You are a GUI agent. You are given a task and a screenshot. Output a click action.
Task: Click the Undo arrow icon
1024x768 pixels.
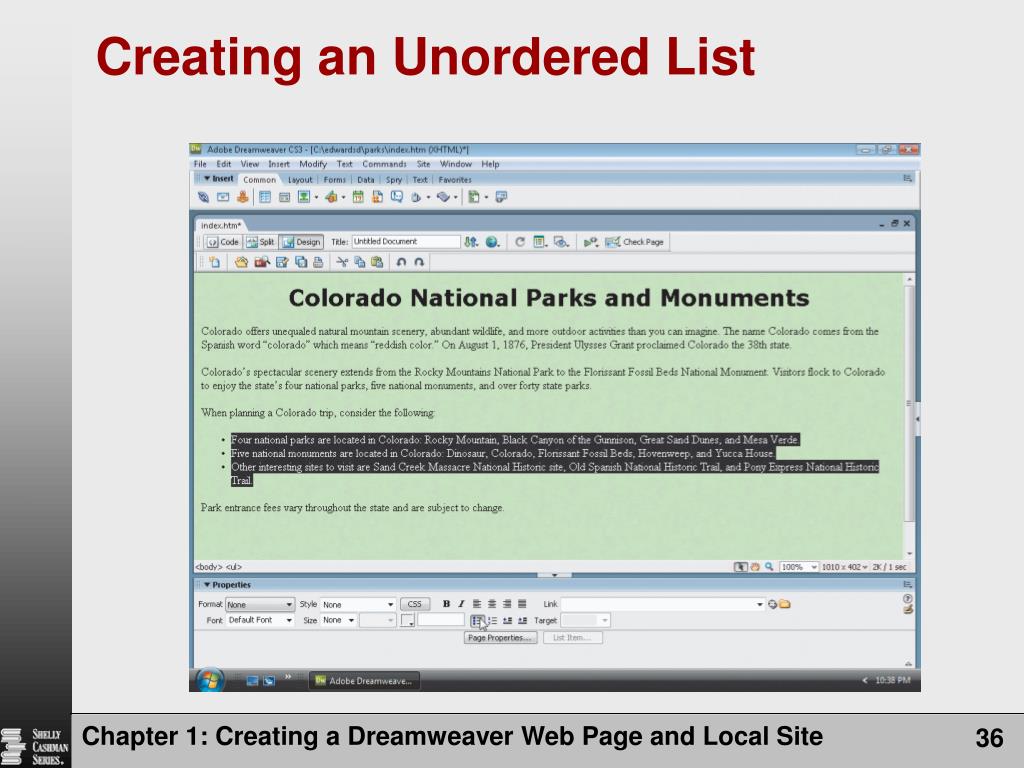401,263
